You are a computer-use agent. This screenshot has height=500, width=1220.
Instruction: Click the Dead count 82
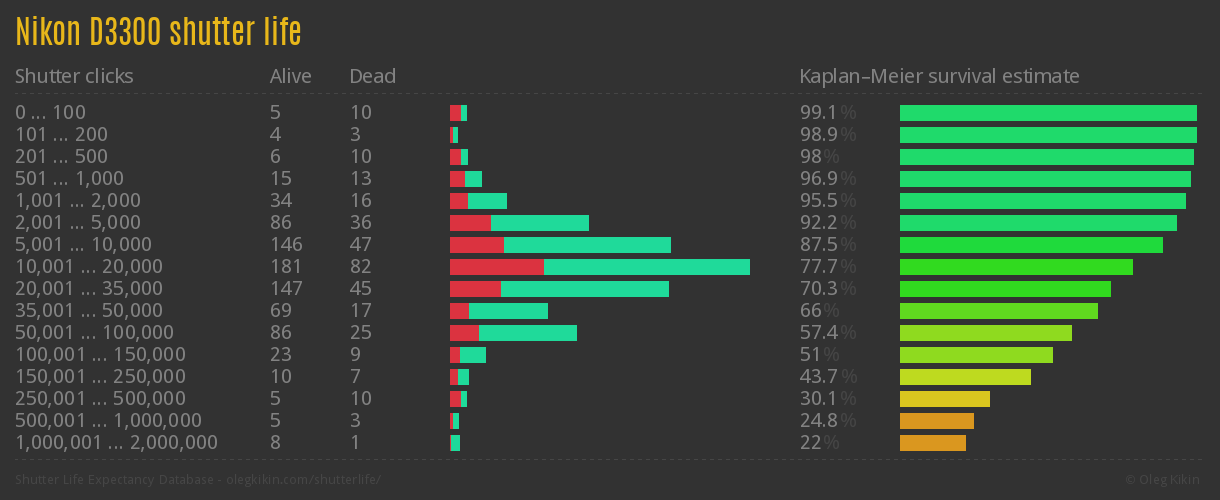[x=361, y=267]
